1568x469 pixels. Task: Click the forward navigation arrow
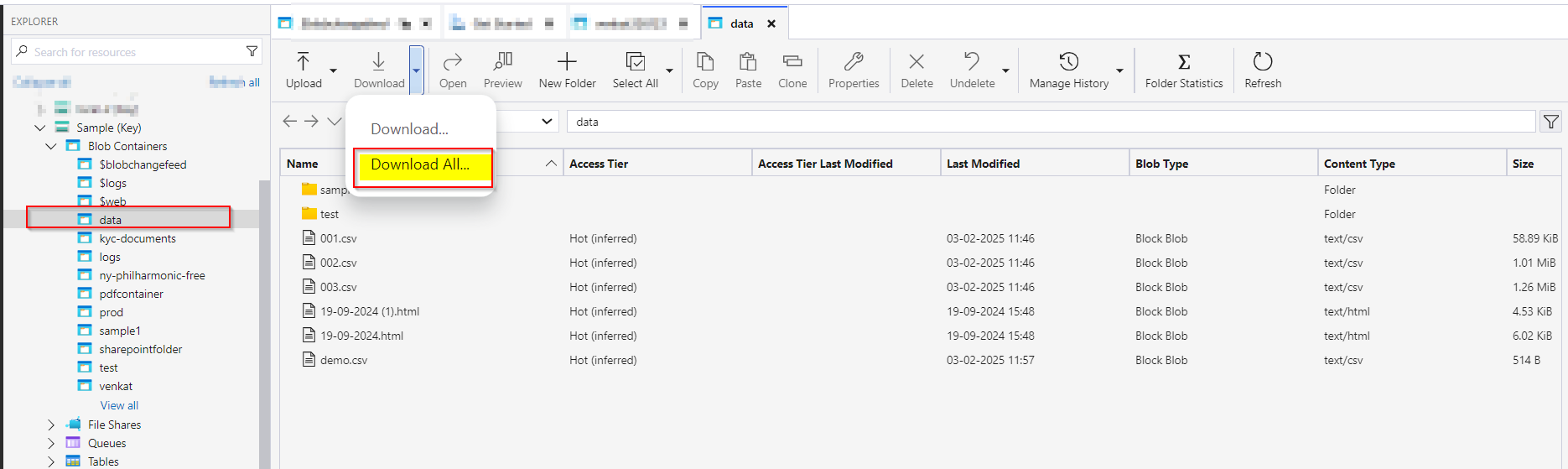[311, 121]
